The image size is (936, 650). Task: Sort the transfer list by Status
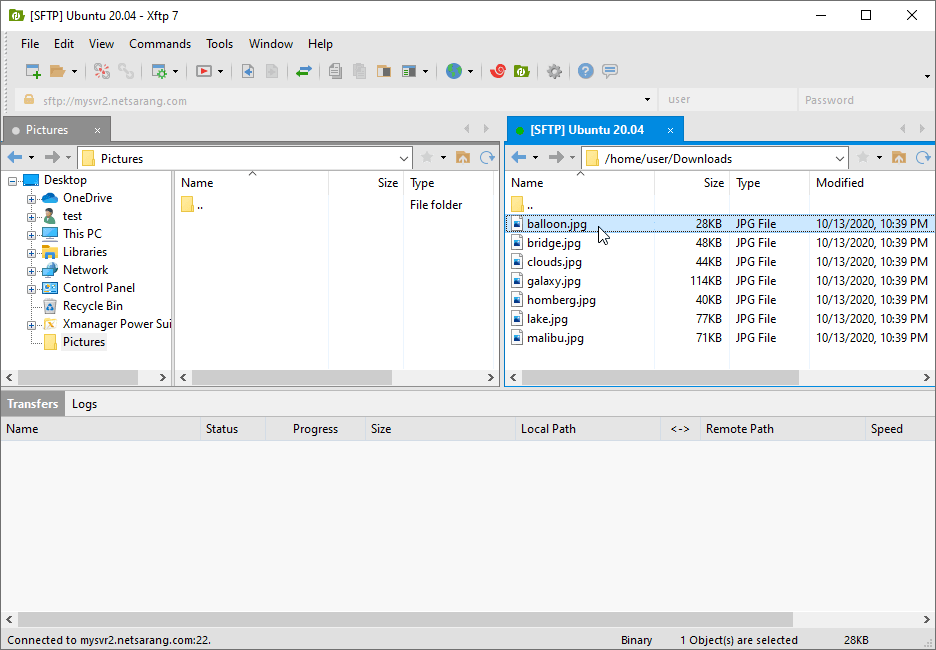pyautogui.click(x=222, y=429)
